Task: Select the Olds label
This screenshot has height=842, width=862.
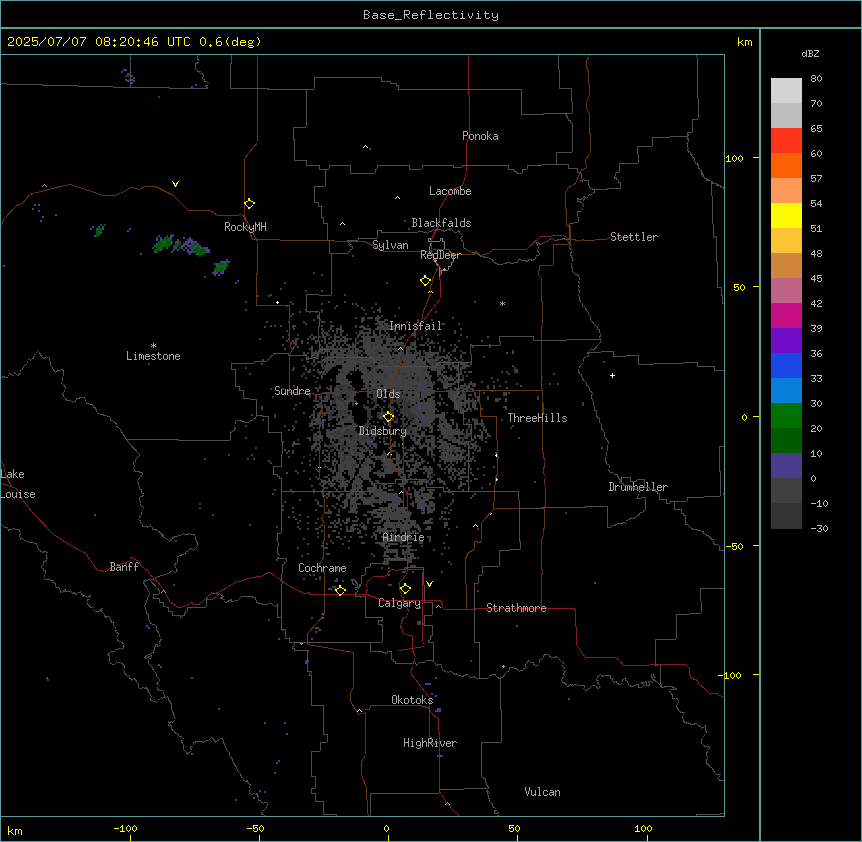Action: click(x=388, y=394)
